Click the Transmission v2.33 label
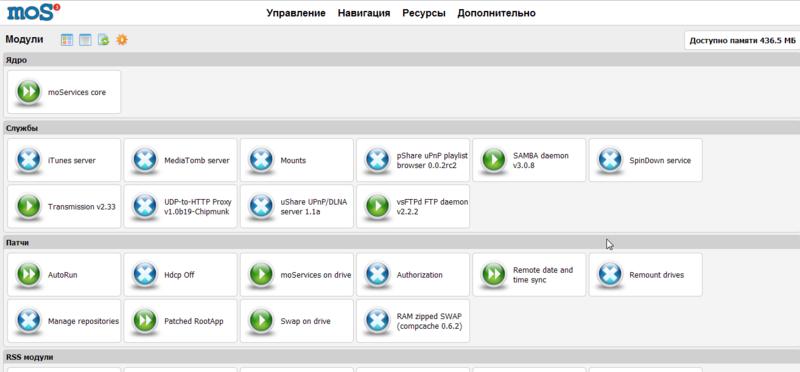The width and height of the screenshot is (800, 372). tap(82, 207)
